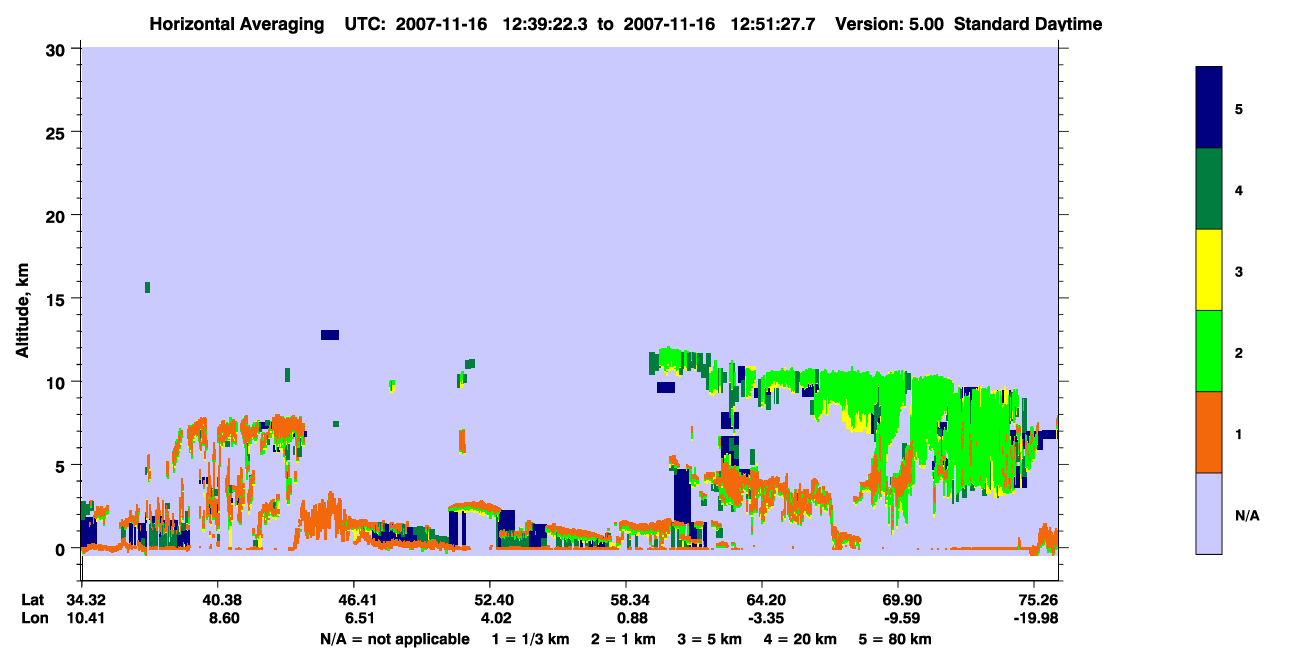Click the 'Lon' row label
Image resolution: width=1300 pixels, height=667 pixels.
tap(34, 619)
